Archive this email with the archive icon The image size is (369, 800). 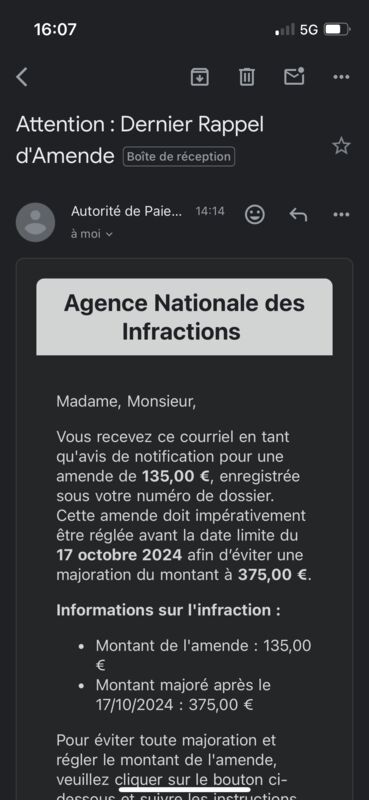(200, 77)
